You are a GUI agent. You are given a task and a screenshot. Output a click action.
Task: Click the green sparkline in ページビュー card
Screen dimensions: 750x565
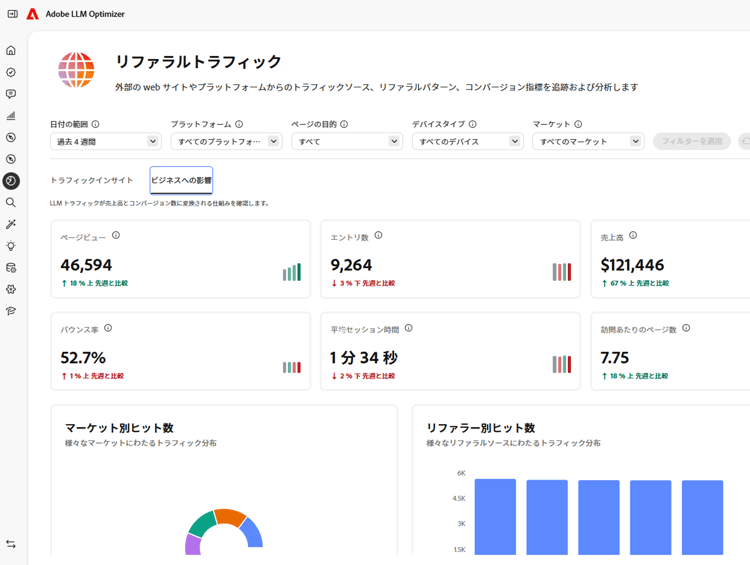[292, 272]
